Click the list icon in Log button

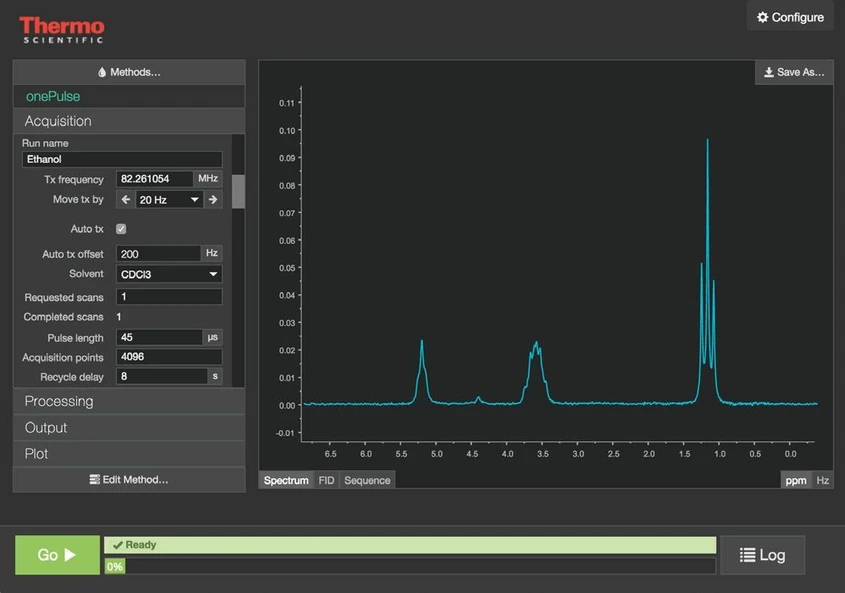tap(747, 555)
